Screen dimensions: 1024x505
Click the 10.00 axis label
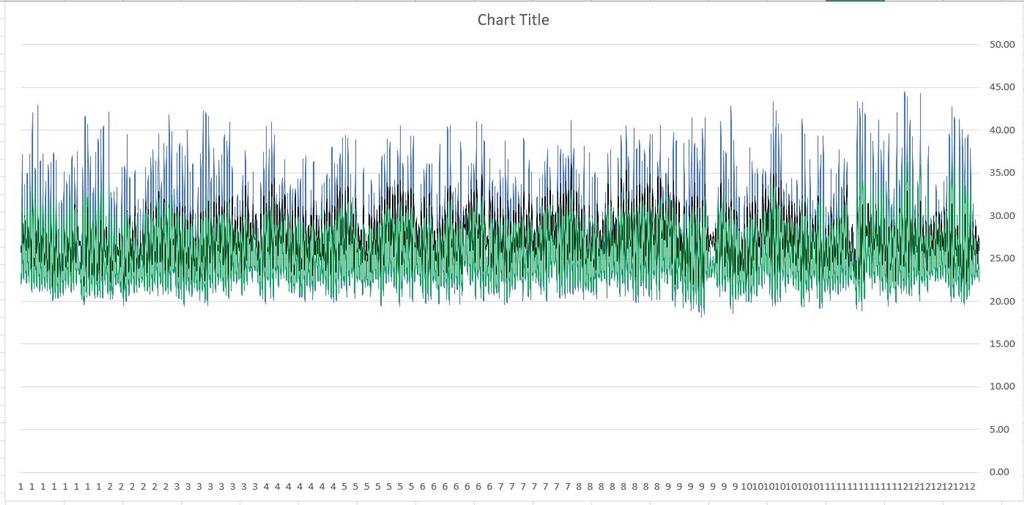[x=1002, y=387]
